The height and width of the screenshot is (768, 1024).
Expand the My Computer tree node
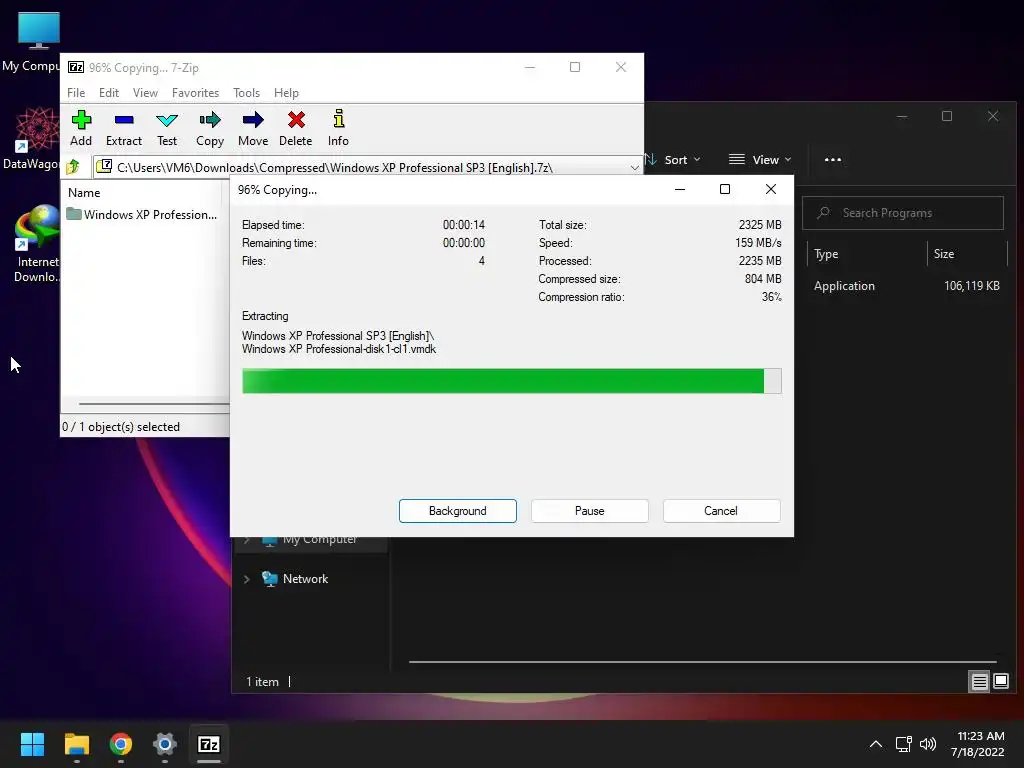click(x=246, y=541)
